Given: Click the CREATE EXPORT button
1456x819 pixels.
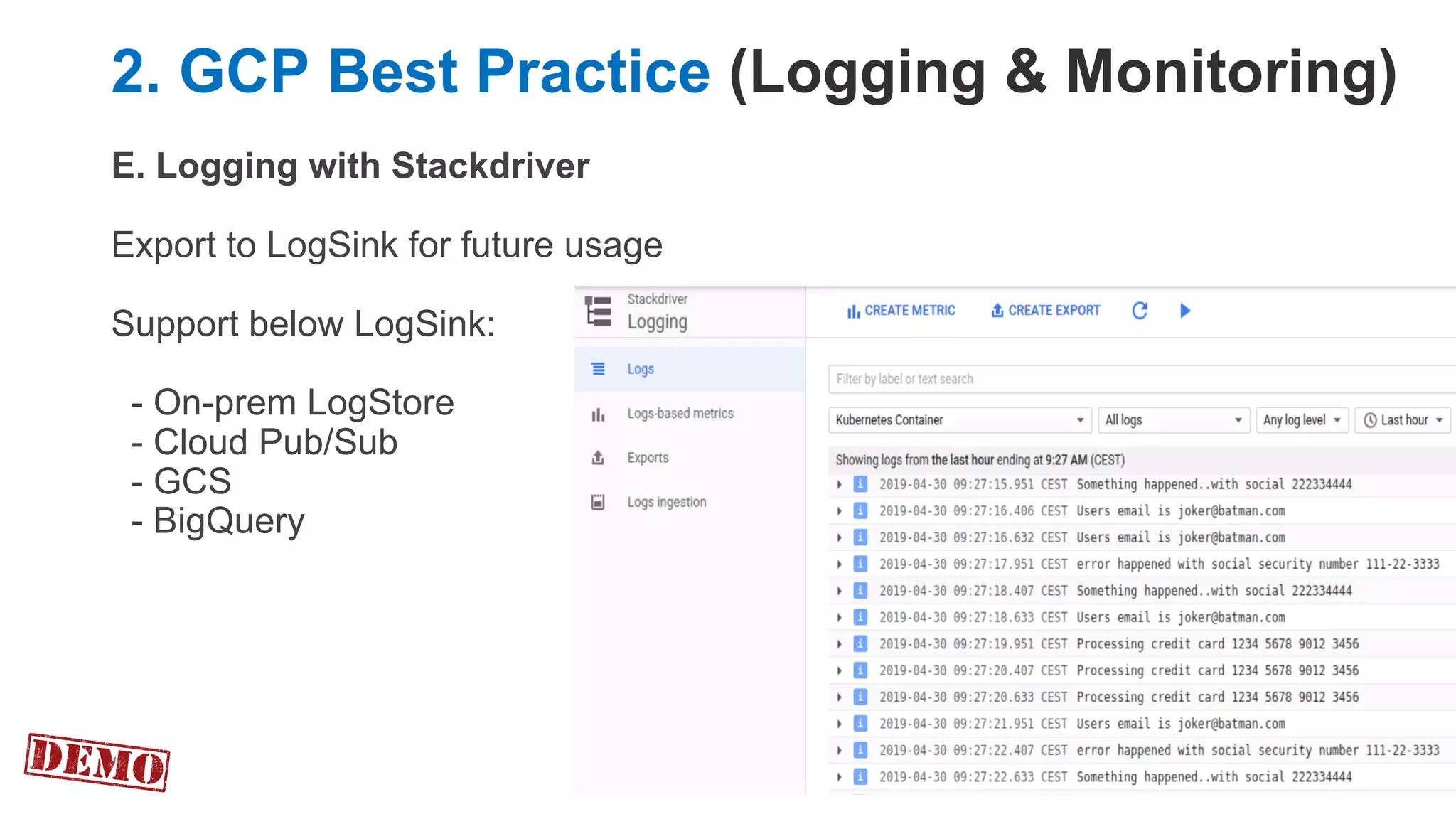Looking at the screenshot, I should (1046, 311).
